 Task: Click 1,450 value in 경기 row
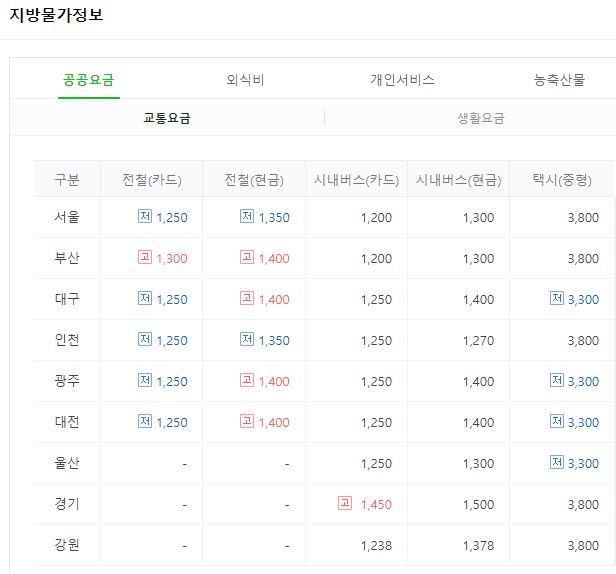click(x=376, y=504)
